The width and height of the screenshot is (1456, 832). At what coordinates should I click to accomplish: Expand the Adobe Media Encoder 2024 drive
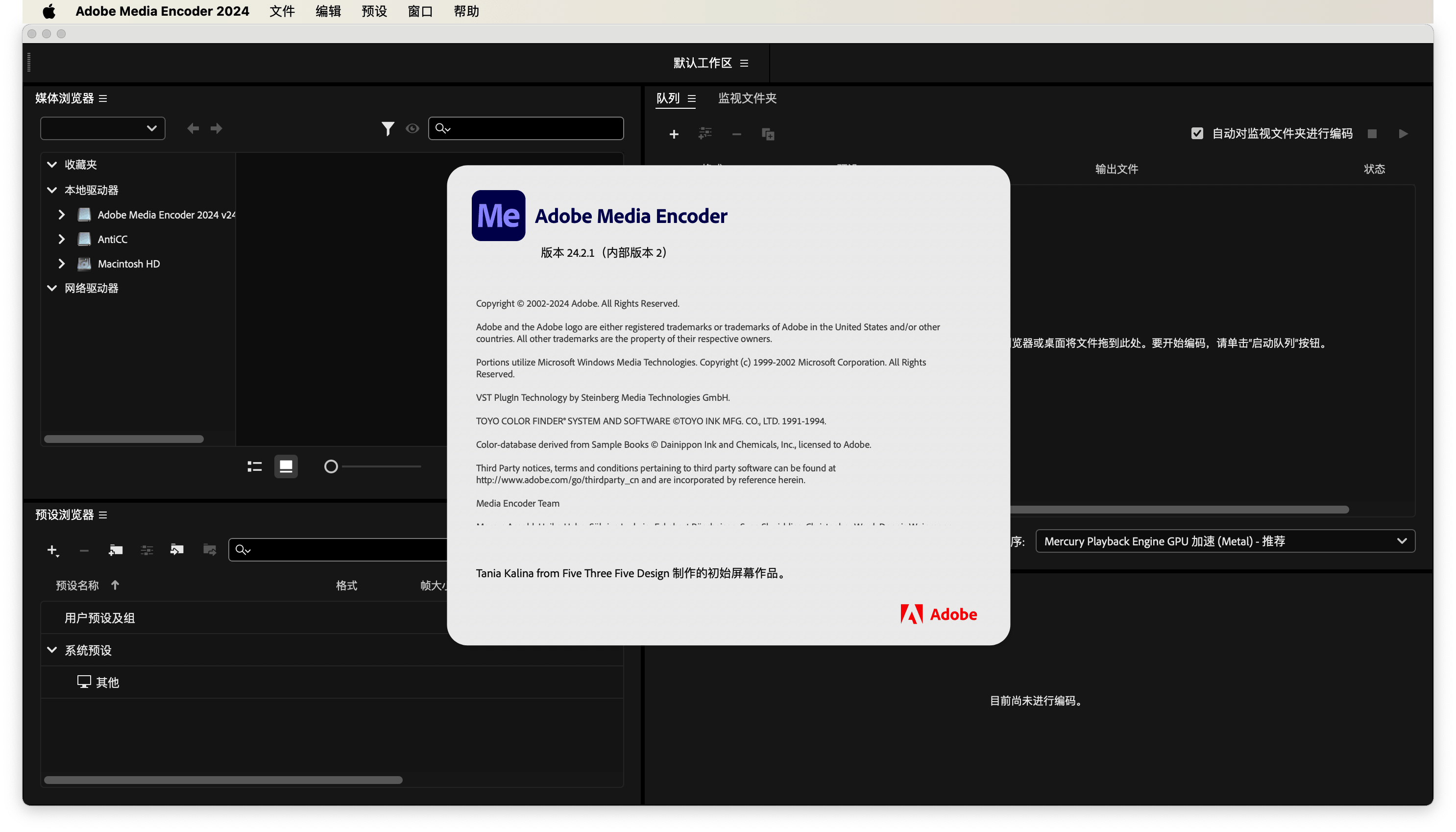(62, 215)
